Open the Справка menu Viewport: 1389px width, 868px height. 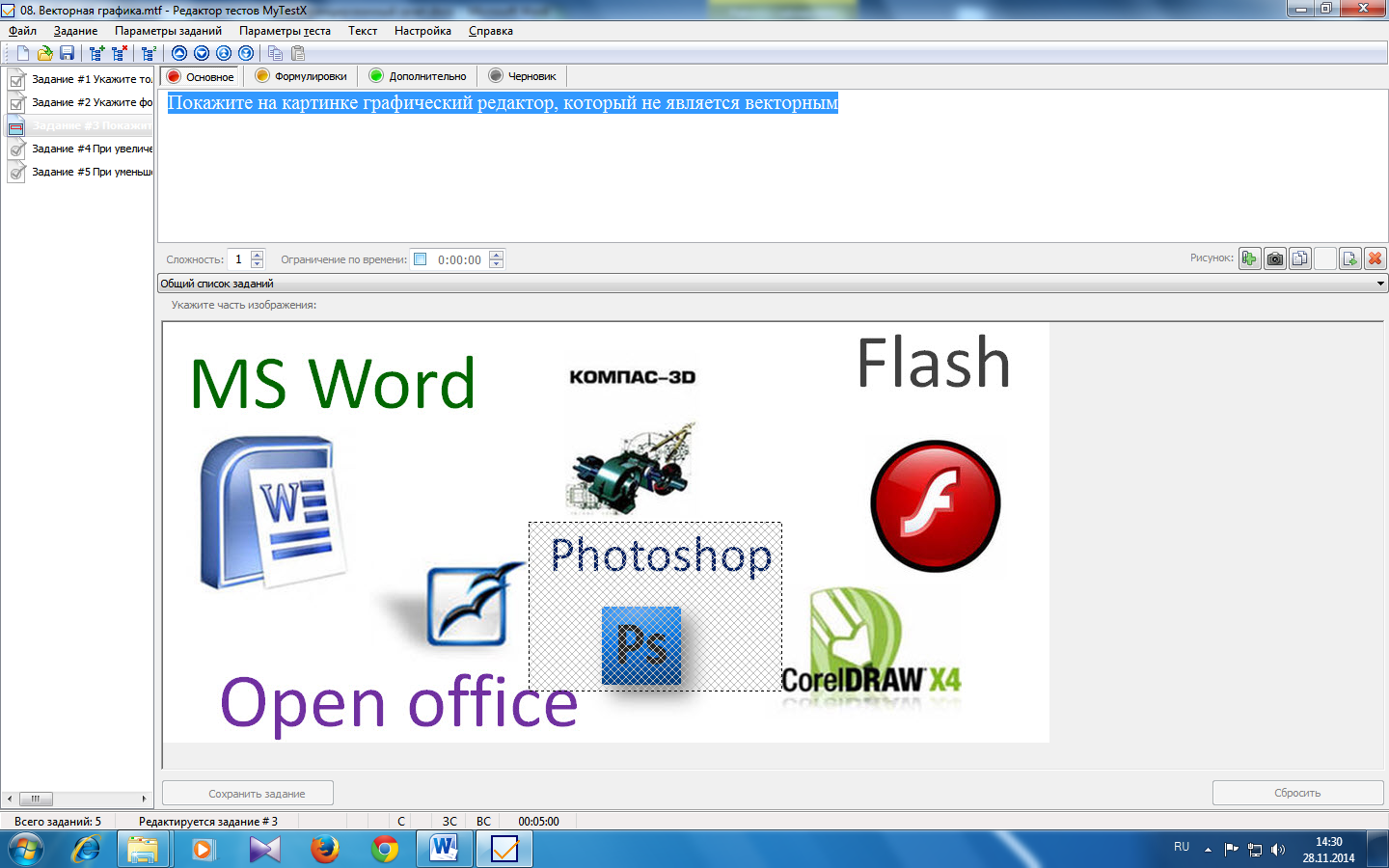click(x=490, y=31)
